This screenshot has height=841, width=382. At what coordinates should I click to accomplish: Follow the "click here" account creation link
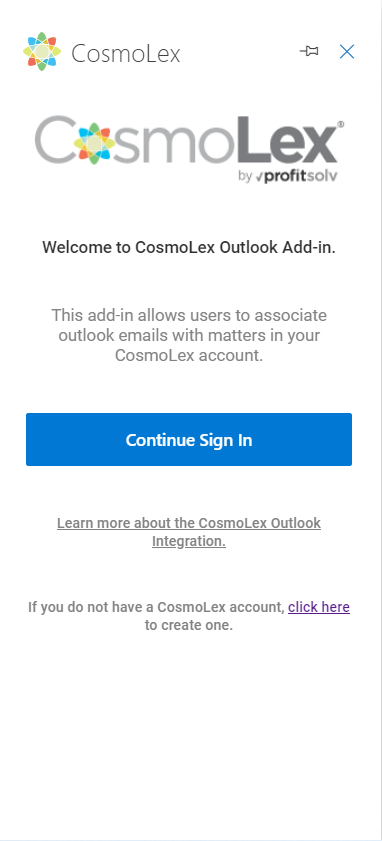click(319, 607)
